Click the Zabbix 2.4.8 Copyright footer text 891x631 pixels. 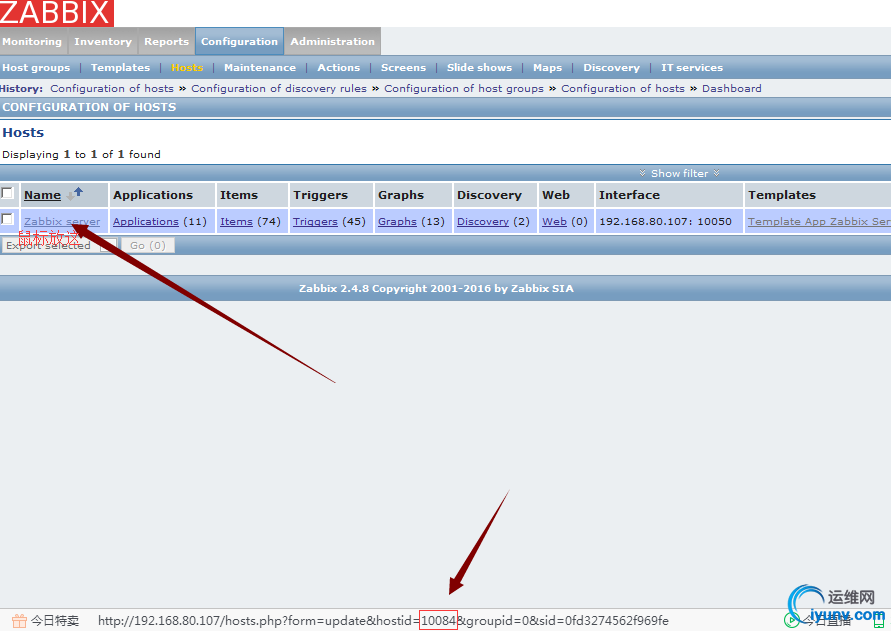coord(436,288)
